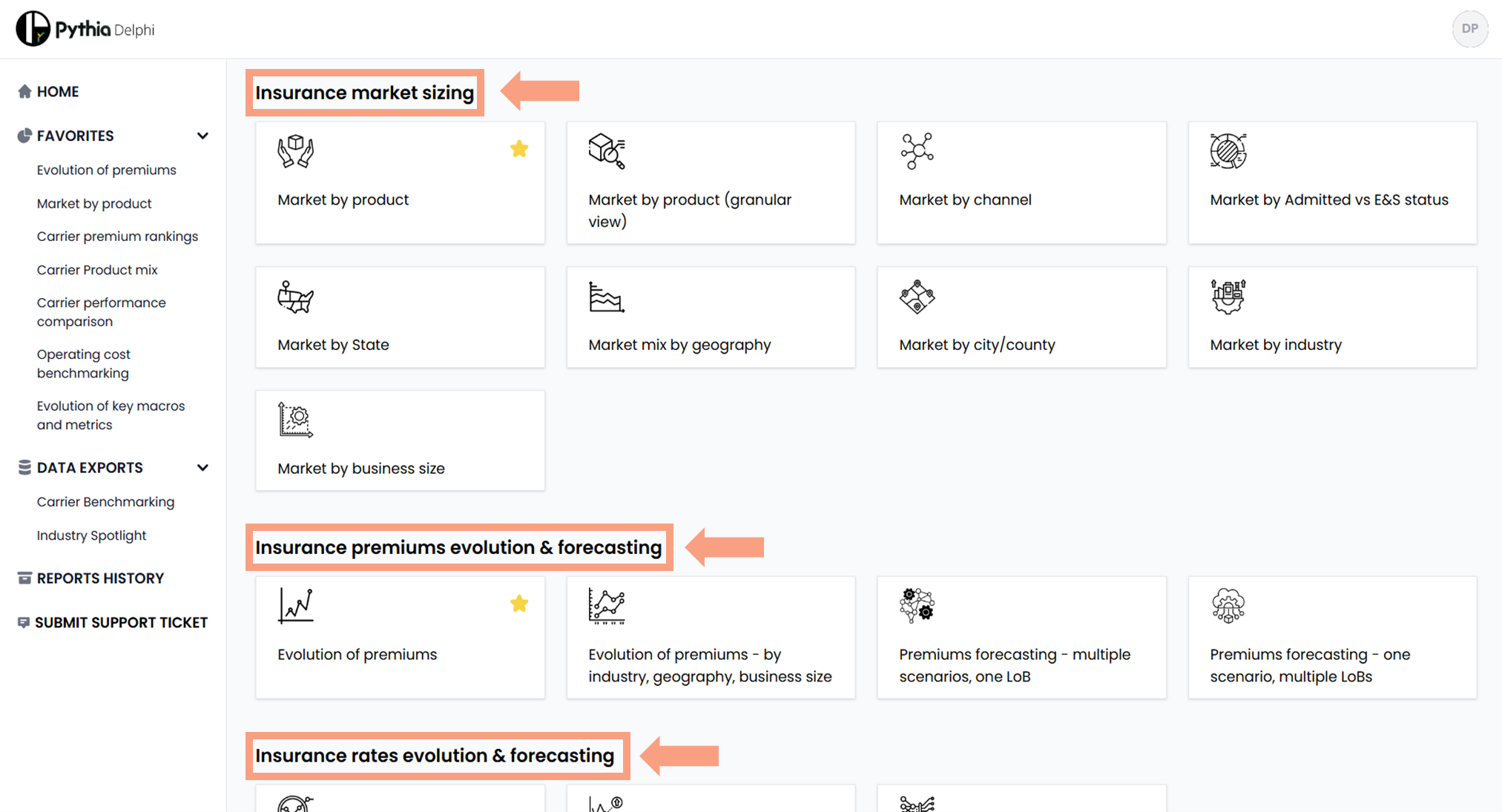The width and height of the screenshot is (1502, 812).
Task: Click the Reports History archive icon
Action: tap(24, 578)
